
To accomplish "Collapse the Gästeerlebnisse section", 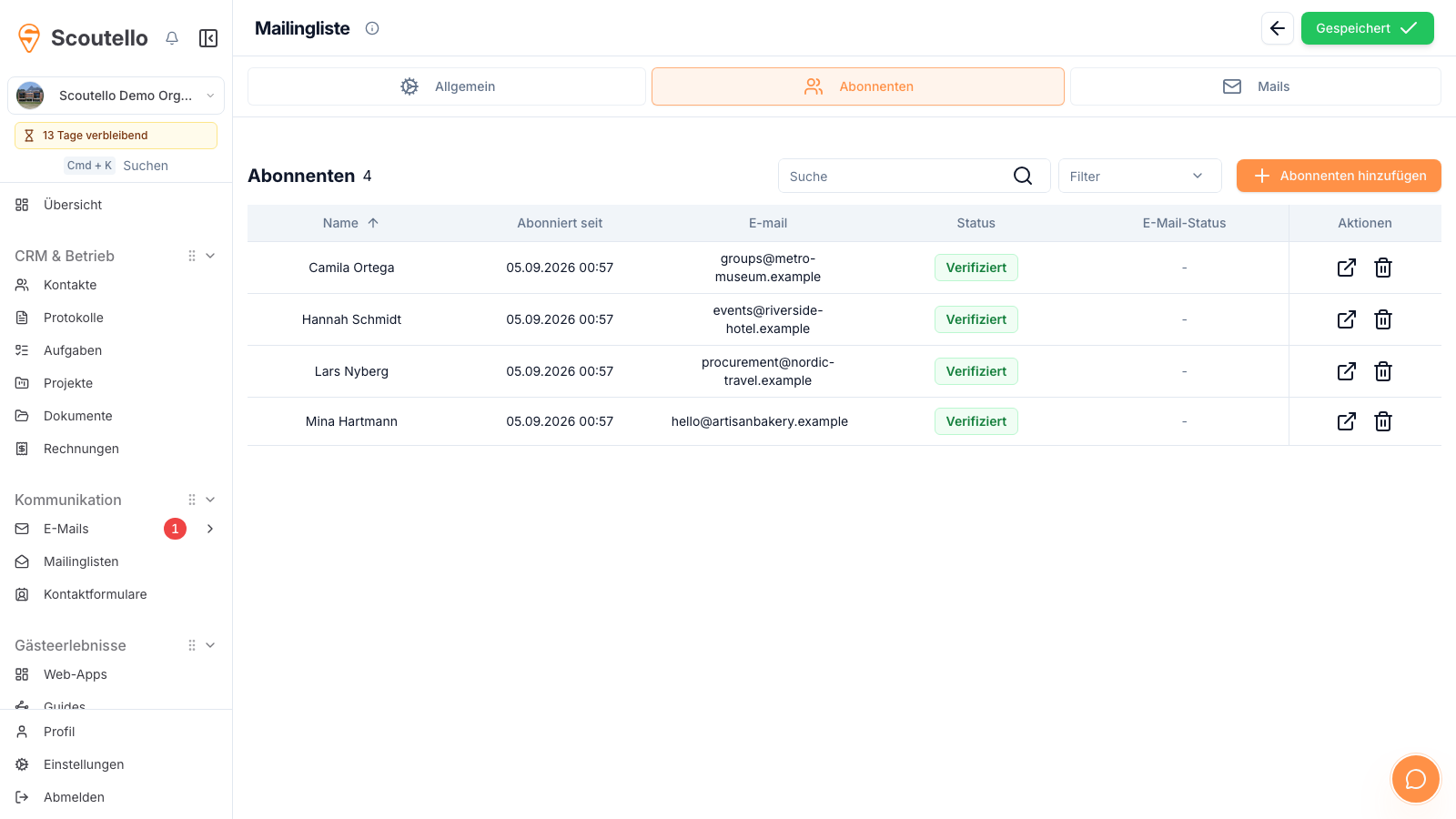I will (210, 645).
